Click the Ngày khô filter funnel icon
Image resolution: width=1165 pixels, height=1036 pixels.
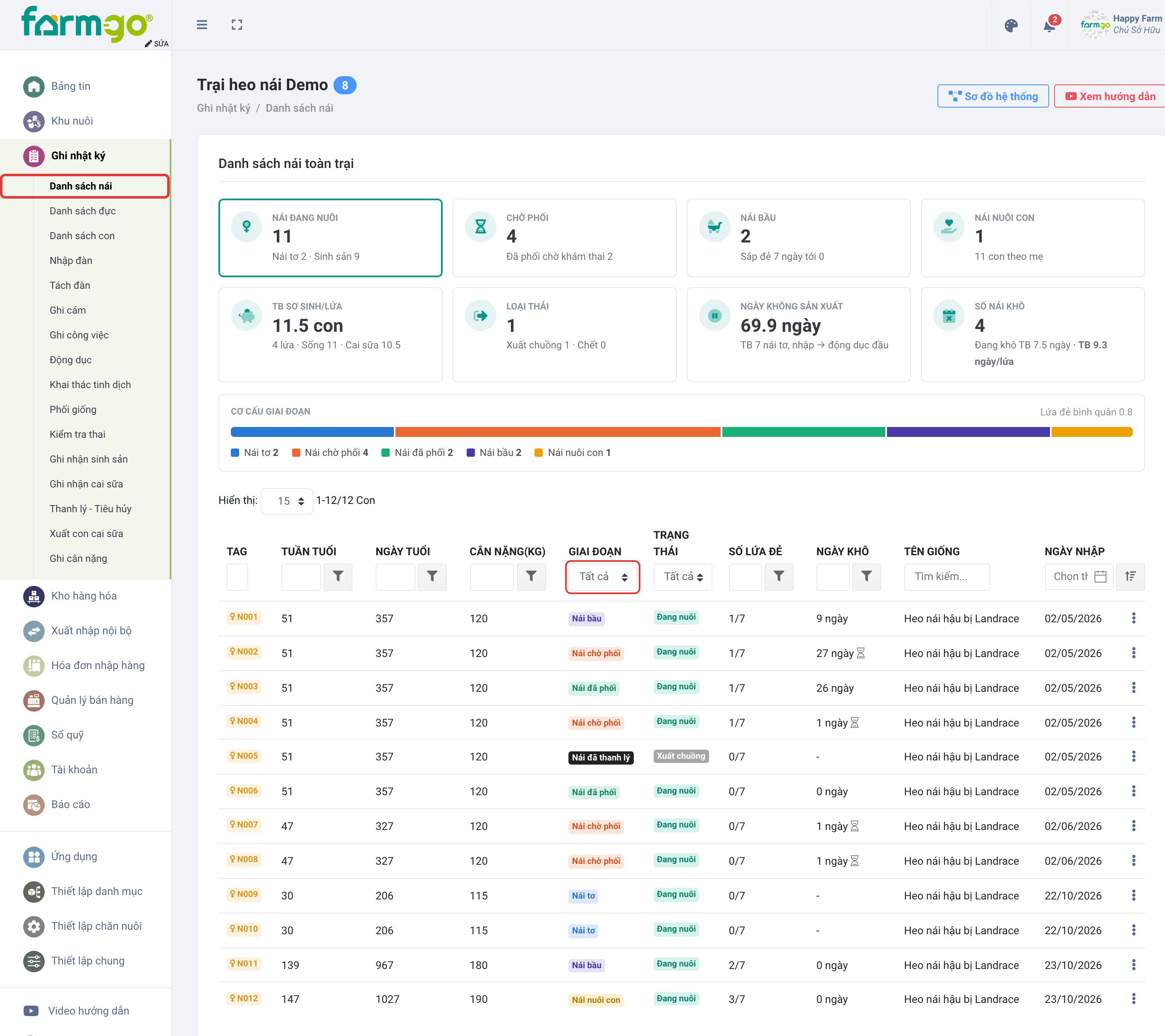[866, 577]
